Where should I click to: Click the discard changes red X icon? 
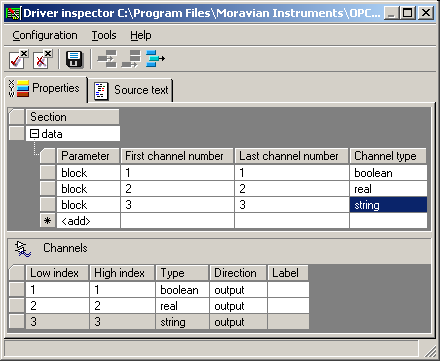coord(42,59)
